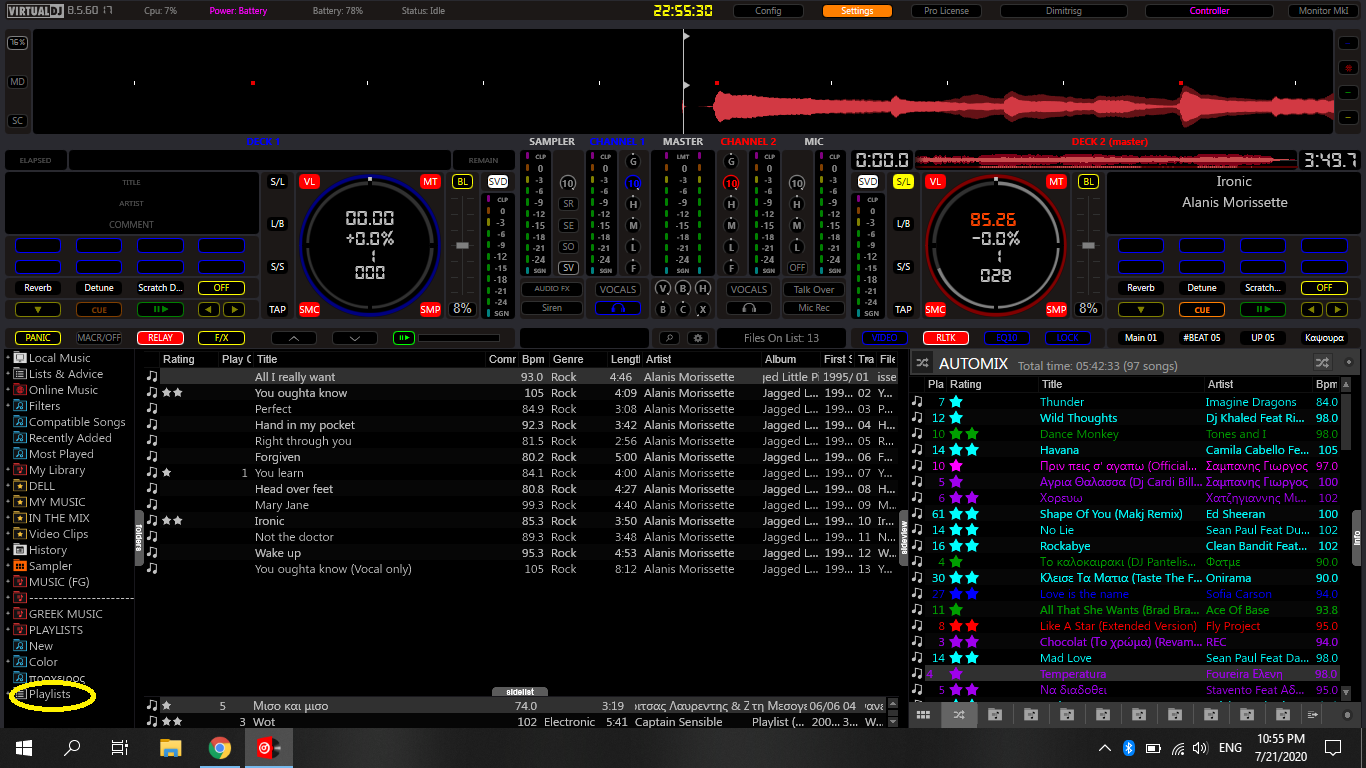The height and width of the screenshot is (768, 1366).
Task: Open the Deck 1 yellow down-arrow dropdown
Action: [38, 310]
